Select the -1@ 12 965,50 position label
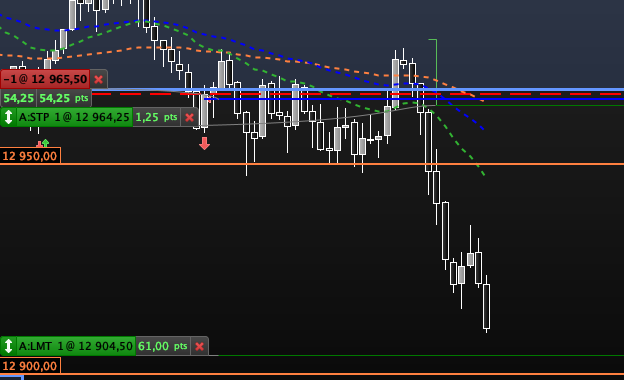 [45, 79]
